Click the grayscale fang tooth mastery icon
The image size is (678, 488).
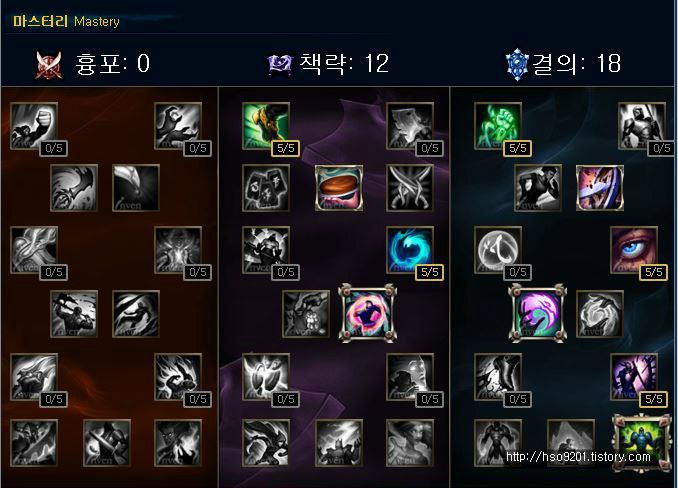136,188
